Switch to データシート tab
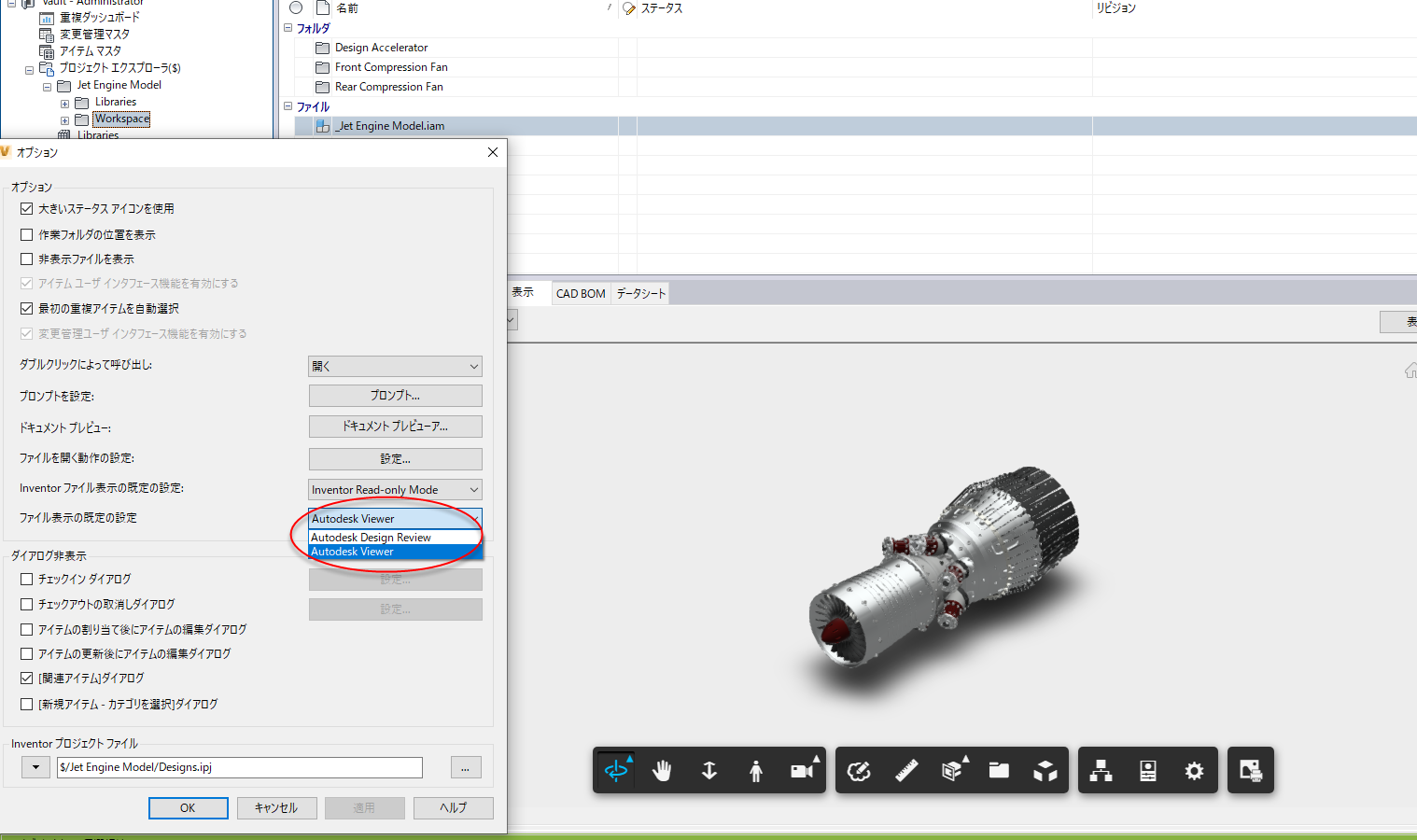The height and width of the screenshot is (840, 1417). (x=640, y=294)
